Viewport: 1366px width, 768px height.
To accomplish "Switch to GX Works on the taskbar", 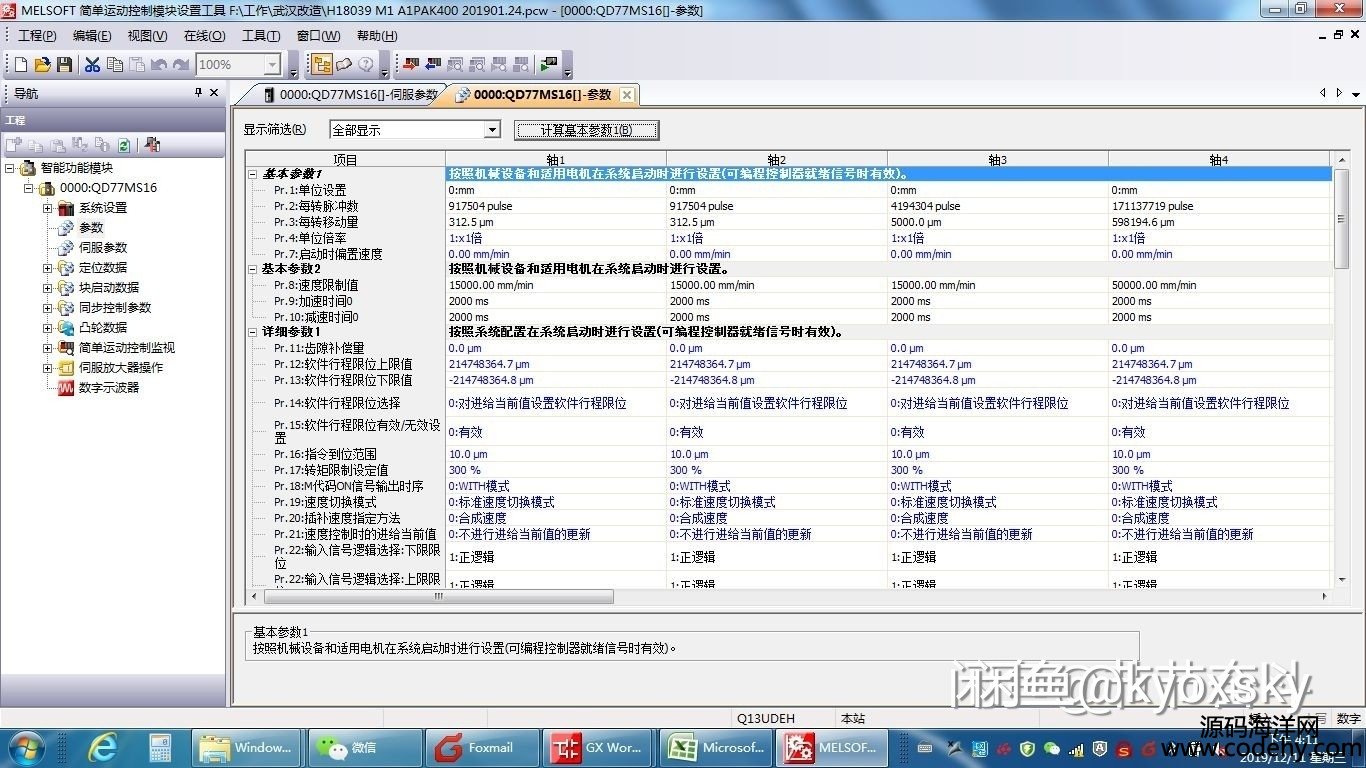I will (x=598, y=747).
